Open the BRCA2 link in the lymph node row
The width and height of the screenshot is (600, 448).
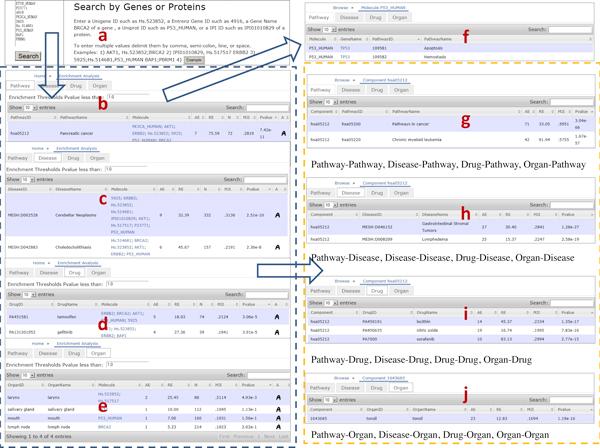[x=104, y=427]
